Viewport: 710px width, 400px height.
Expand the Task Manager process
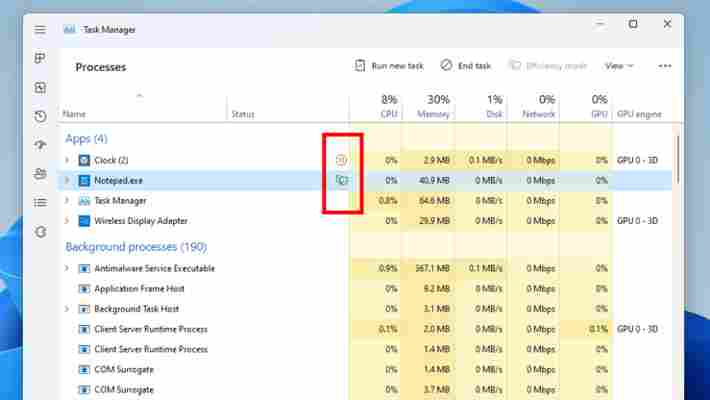[67, 201]
